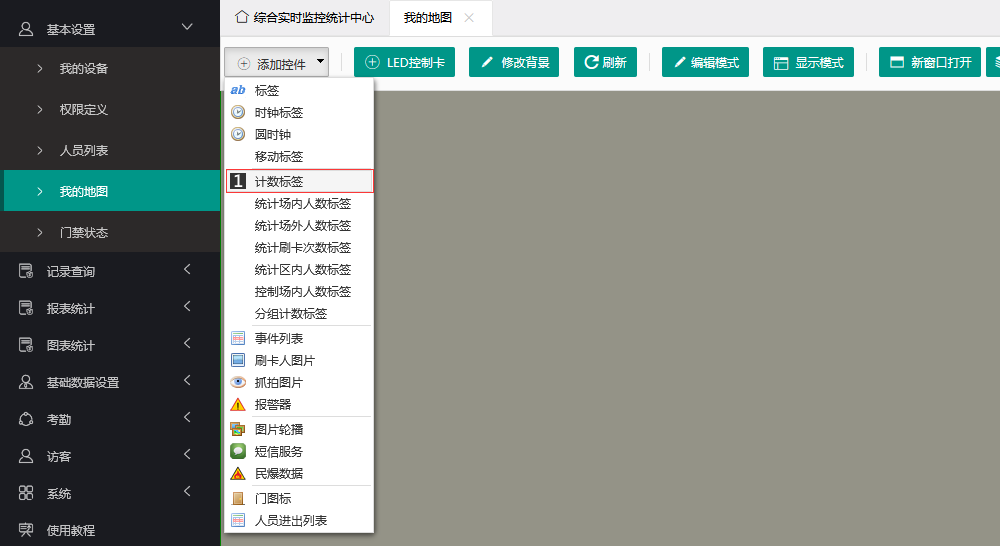Viewport: 1000px width, 546px height.
Task: Choose 统计场内人数标签 menu entry
Action: [x=299, y=203]
